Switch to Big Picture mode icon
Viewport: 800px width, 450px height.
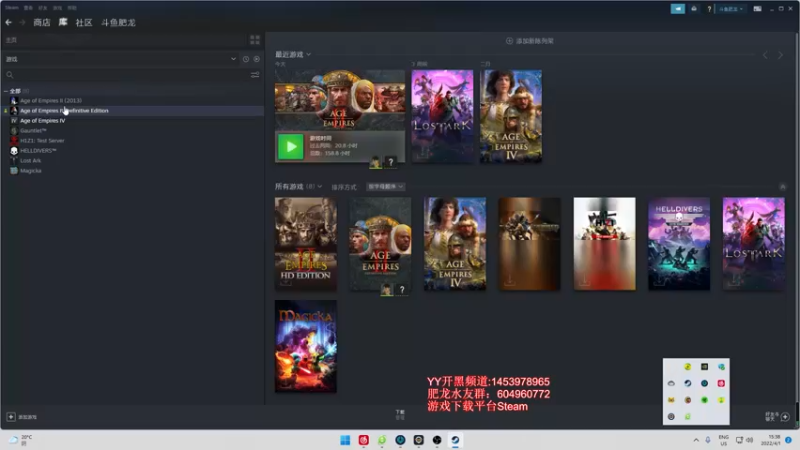[757, 9]
